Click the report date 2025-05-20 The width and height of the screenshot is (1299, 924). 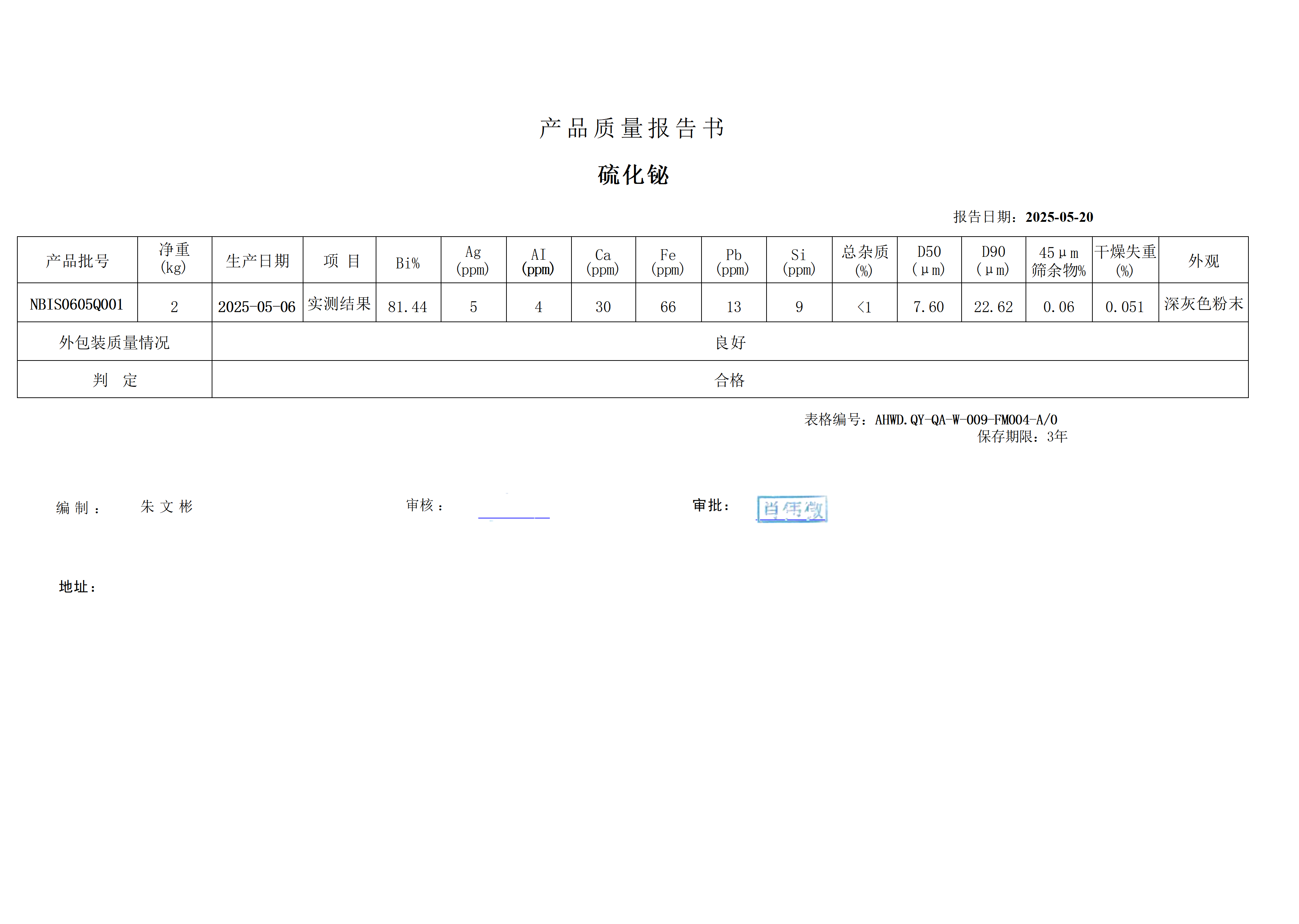[1059, 217]
